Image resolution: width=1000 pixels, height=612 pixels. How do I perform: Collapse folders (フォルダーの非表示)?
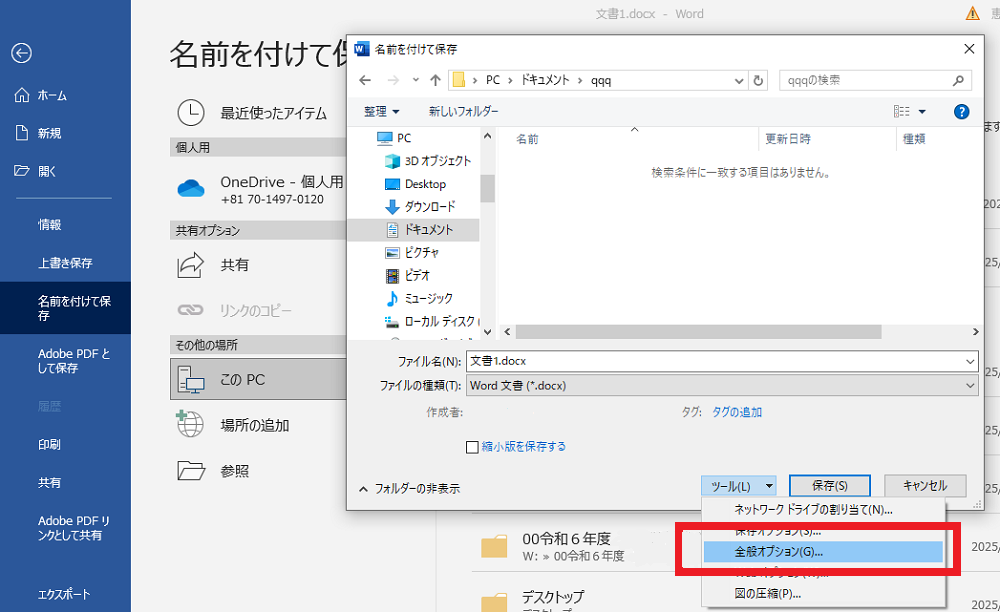point(410,489)
